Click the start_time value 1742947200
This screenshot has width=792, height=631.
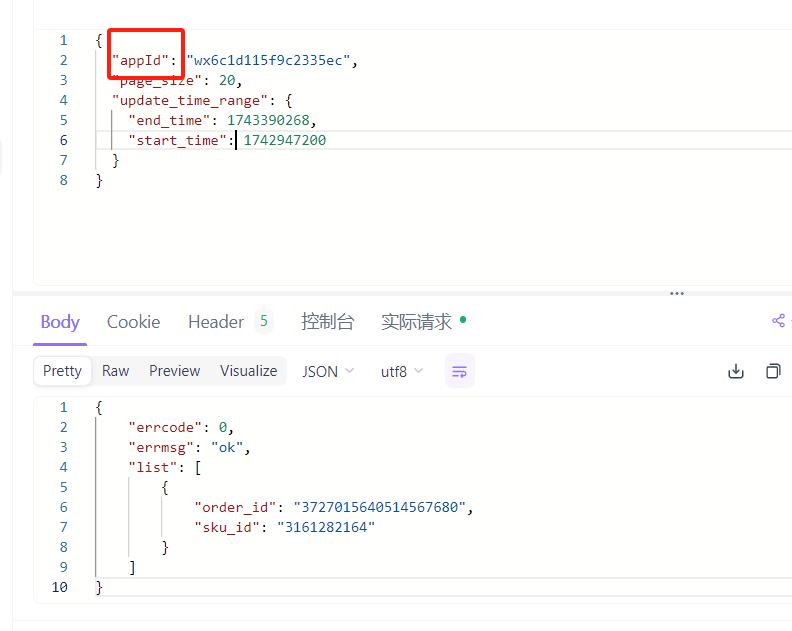(285, 140)
